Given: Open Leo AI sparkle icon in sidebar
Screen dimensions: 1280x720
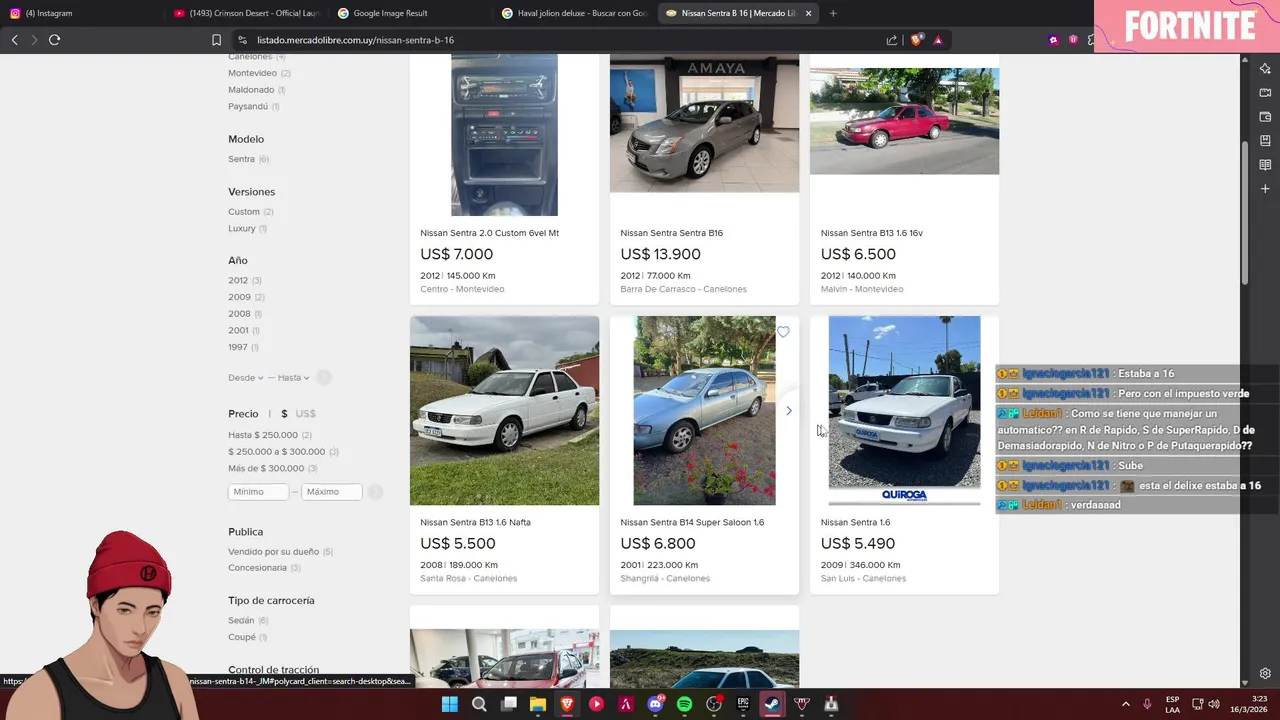Looking at the screenshot, I should (1265, 68).
